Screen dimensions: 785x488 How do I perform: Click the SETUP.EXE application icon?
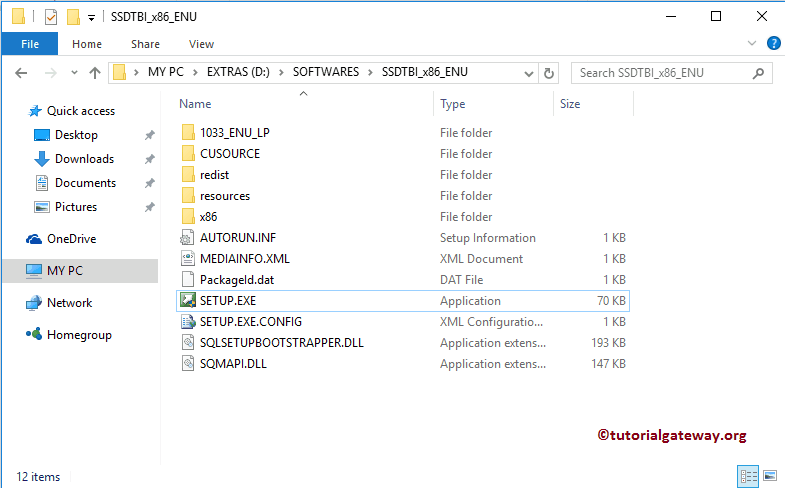188,300
